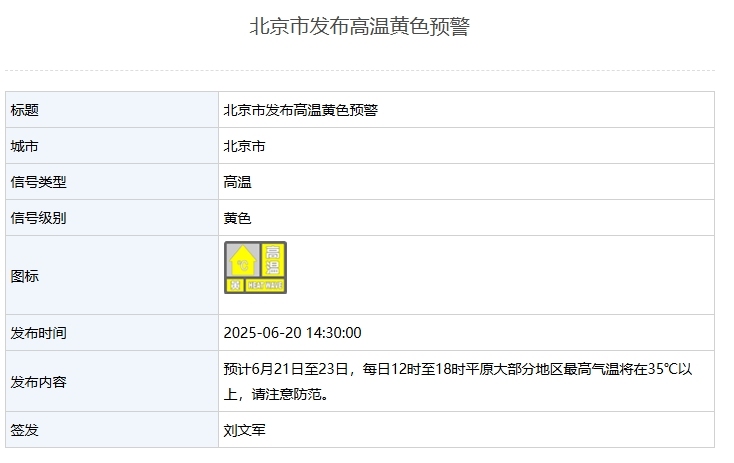Click the yellow heat wave warning icon
Viewport: 734px width, 463px height.
(255, 268)
